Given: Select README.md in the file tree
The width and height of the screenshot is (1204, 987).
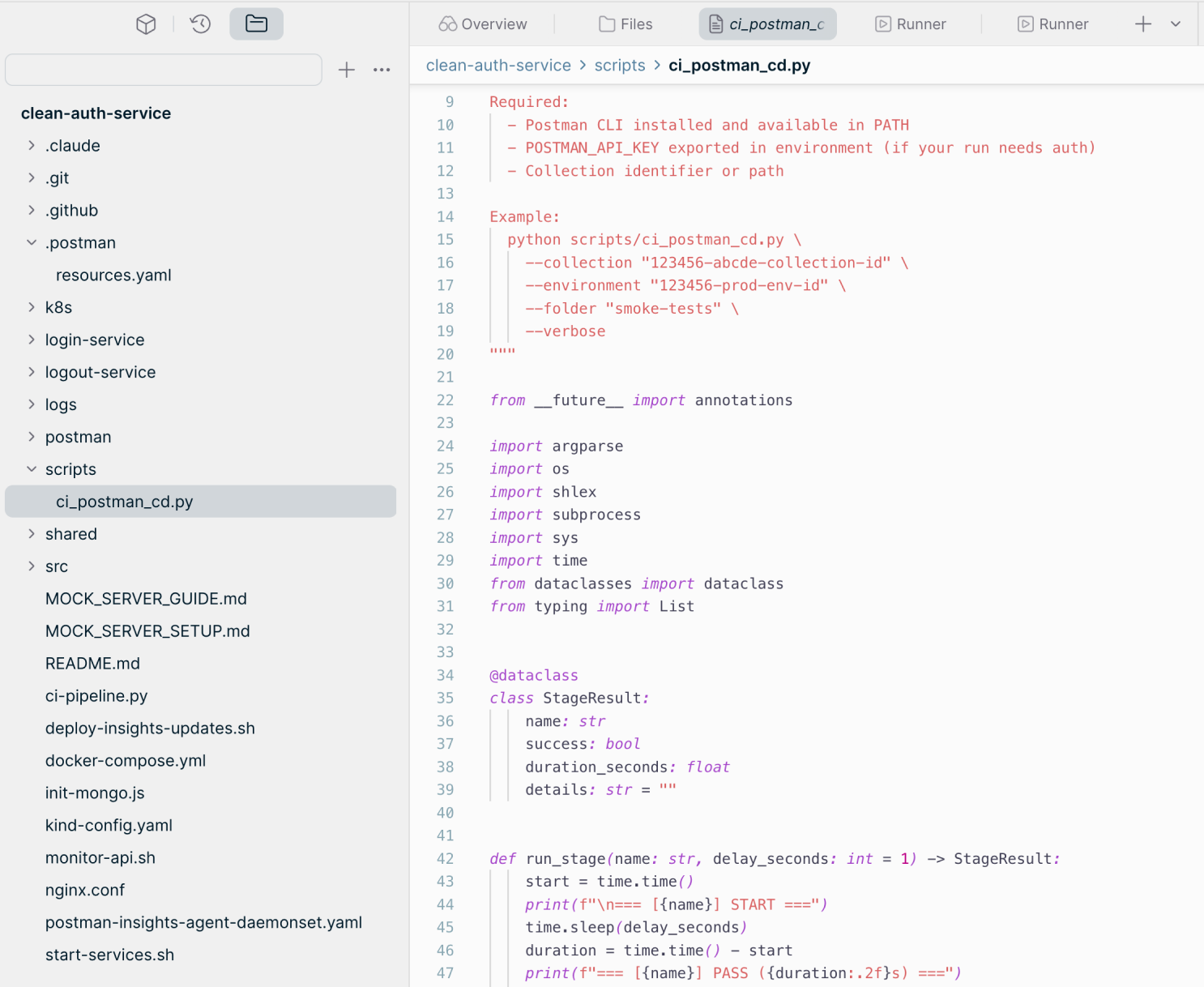Looking at the screenshot, I should pos(92,663).
